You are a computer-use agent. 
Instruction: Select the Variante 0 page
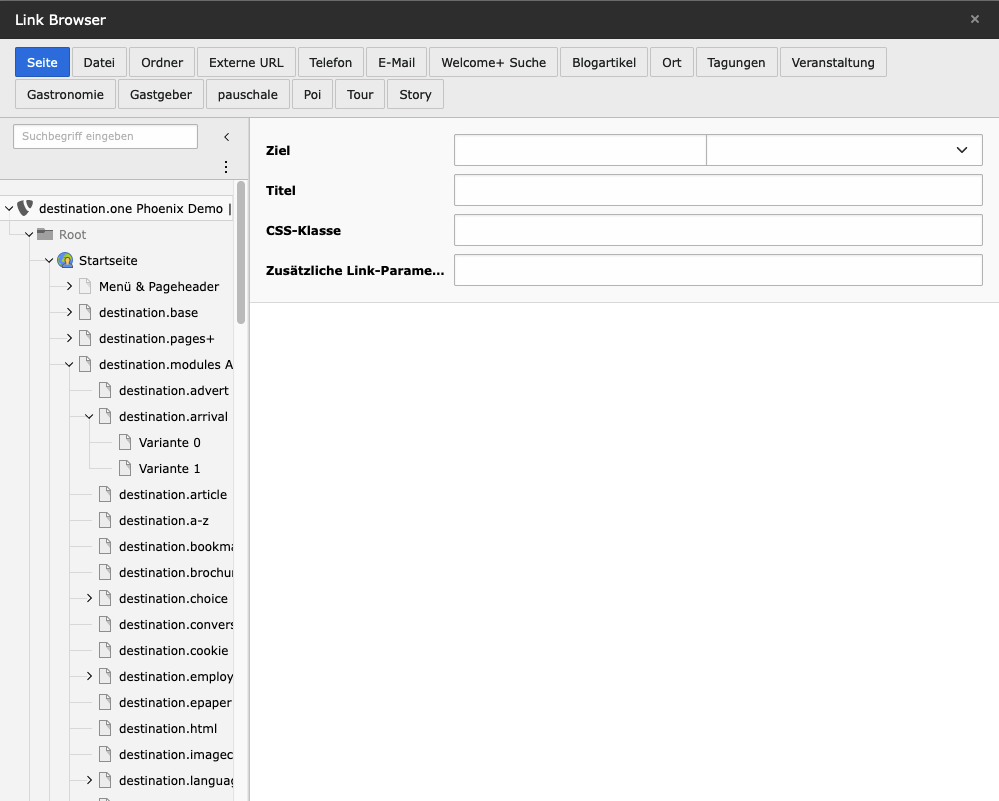(x=169, y=442)
